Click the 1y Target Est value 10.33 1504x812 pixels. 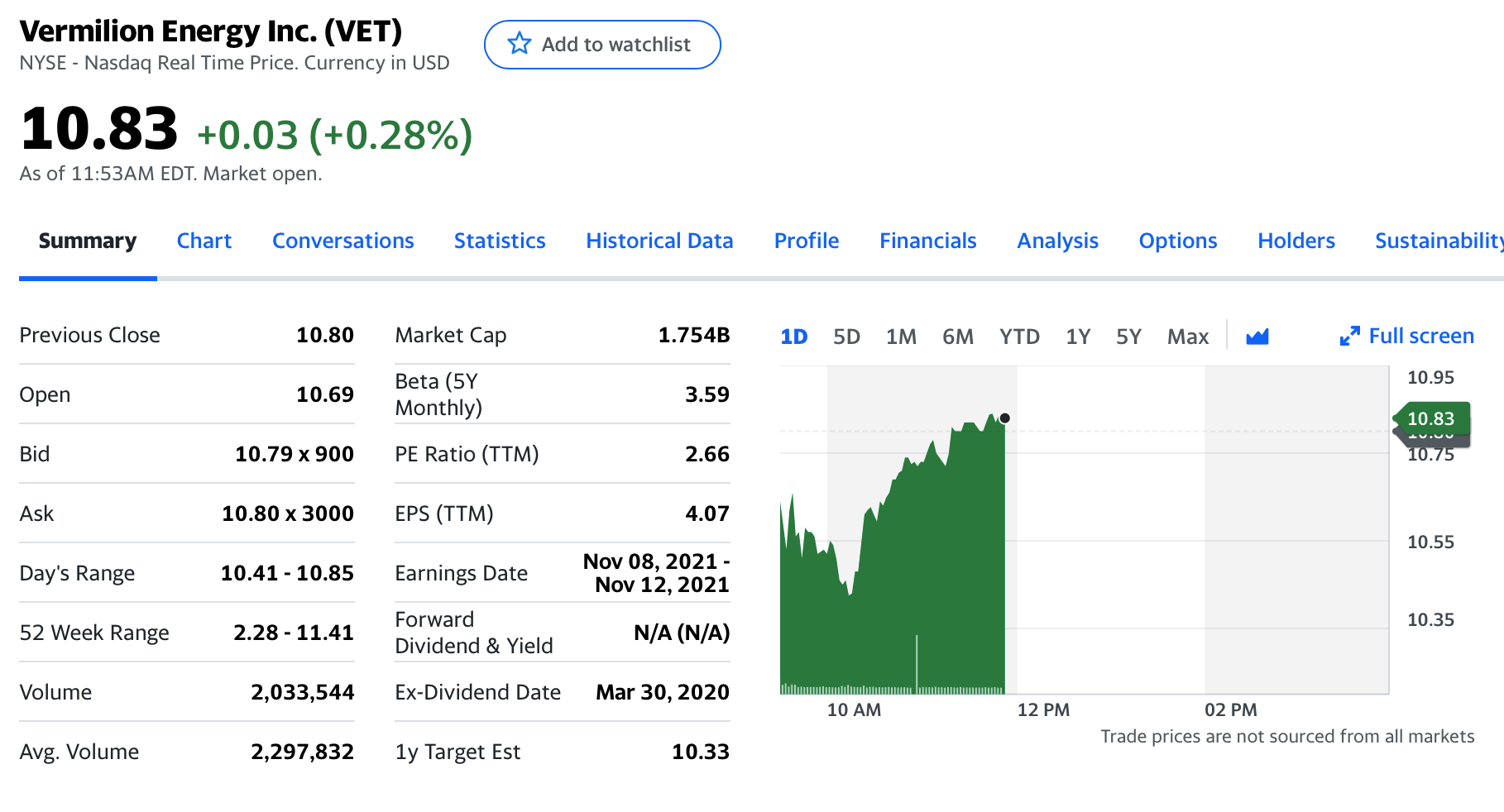[x=701, y=752]
